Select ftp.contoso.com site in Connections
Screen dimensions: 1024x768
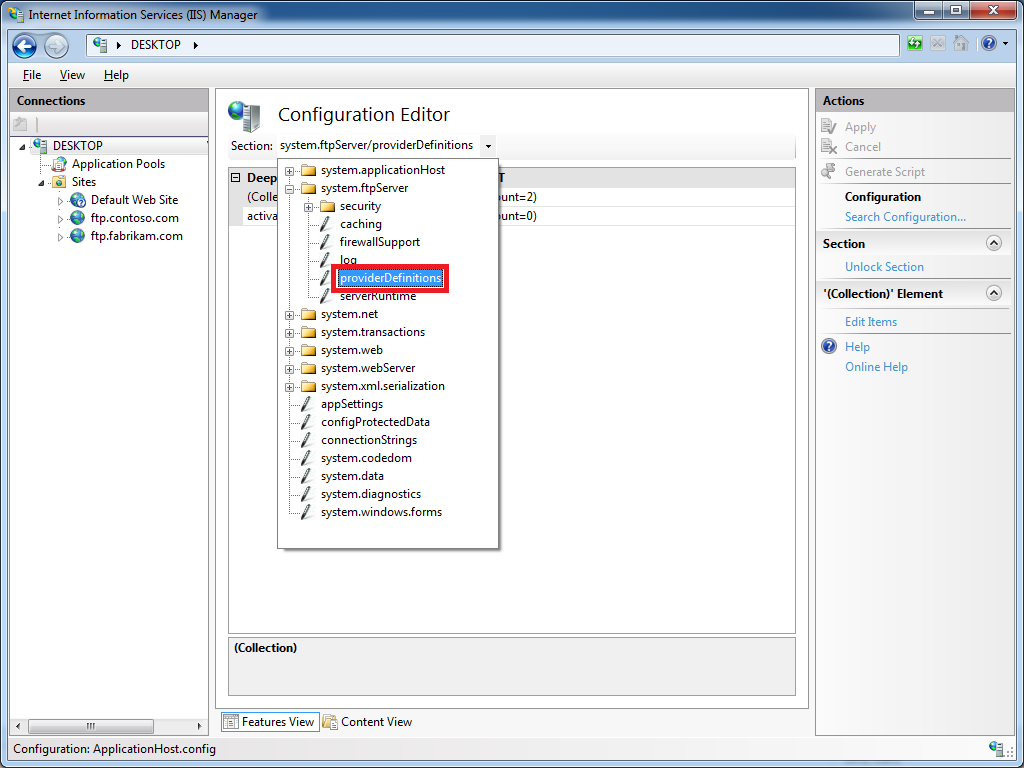click(134, 218)
